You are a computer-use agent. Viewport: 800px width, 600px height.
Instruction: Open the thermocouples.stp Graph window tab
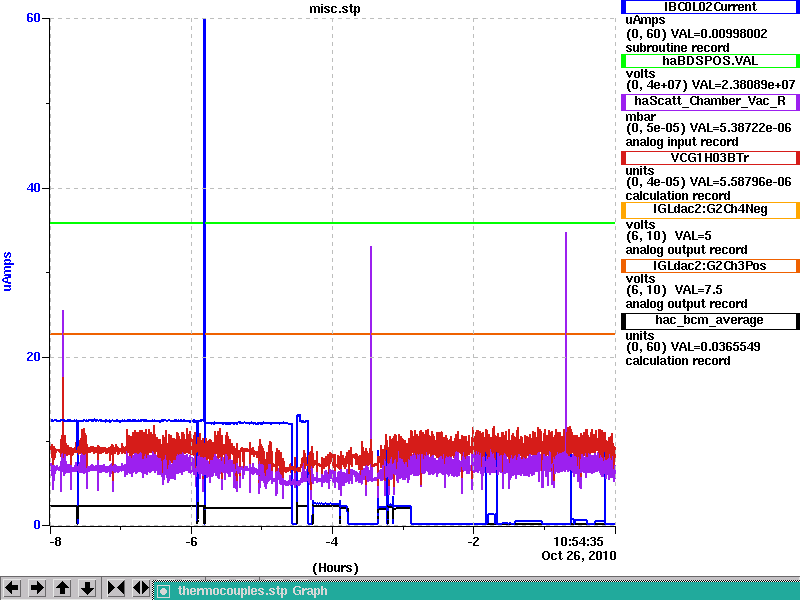pos(477,591)
